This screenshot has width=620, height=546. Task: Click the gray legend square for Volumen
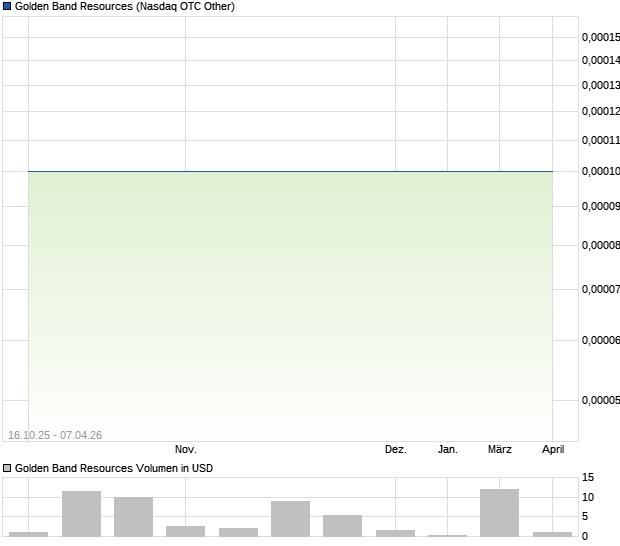point(7,468)
